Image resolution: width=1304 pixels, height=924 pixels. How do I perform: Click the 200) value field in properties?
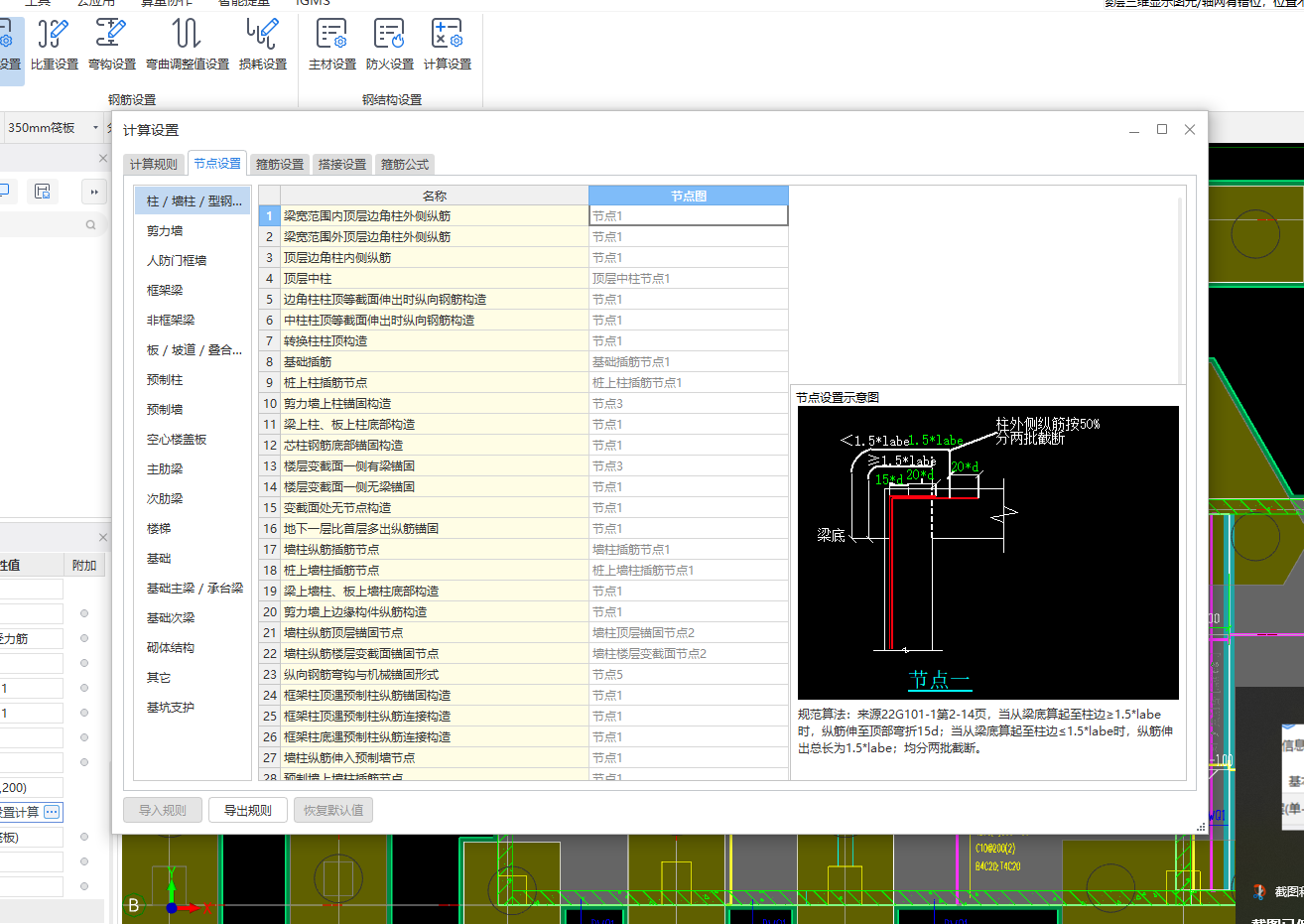pyautogui.click(x=31, y=787)
